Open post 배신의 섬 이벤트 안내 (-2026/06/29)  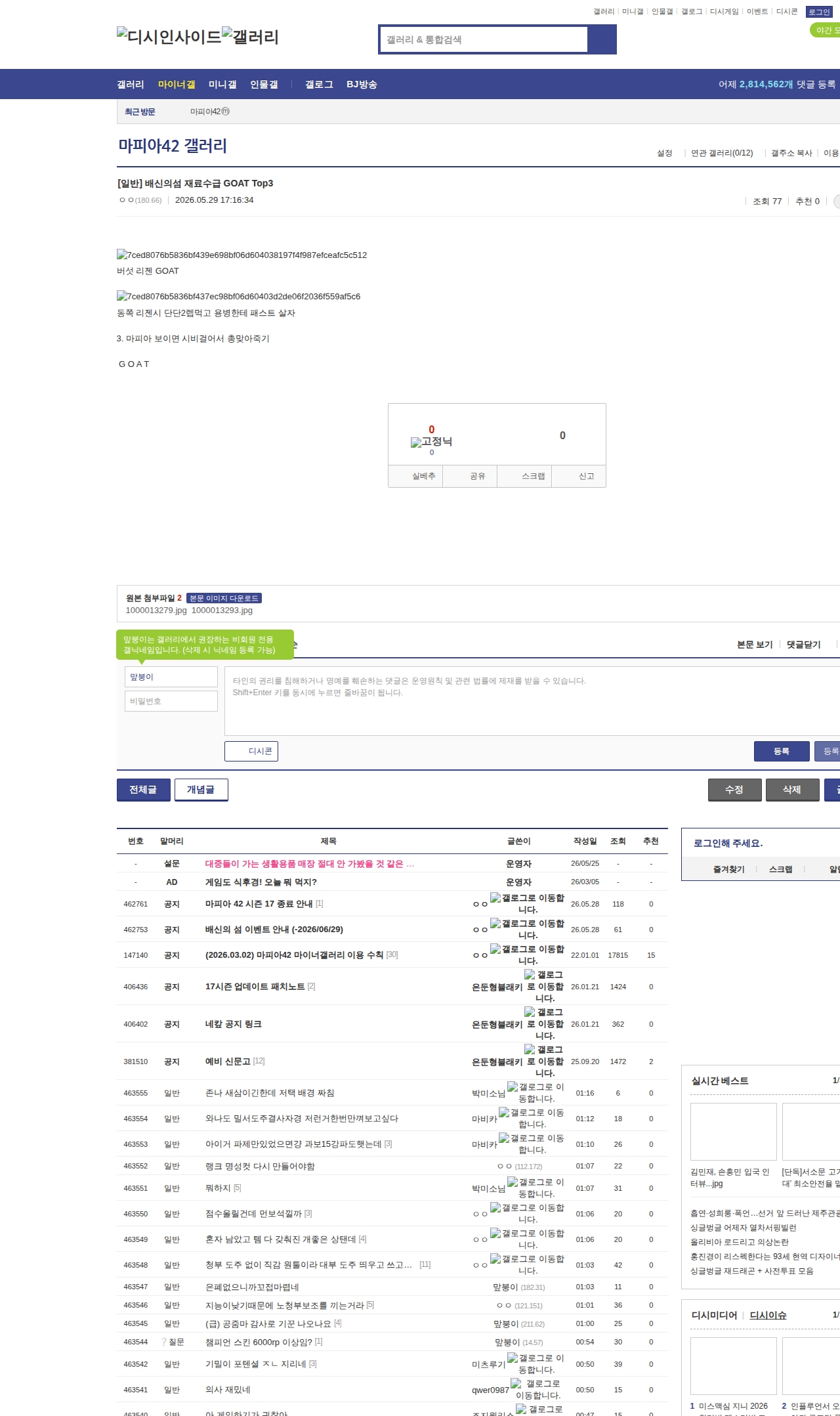(x=274, y=930)
